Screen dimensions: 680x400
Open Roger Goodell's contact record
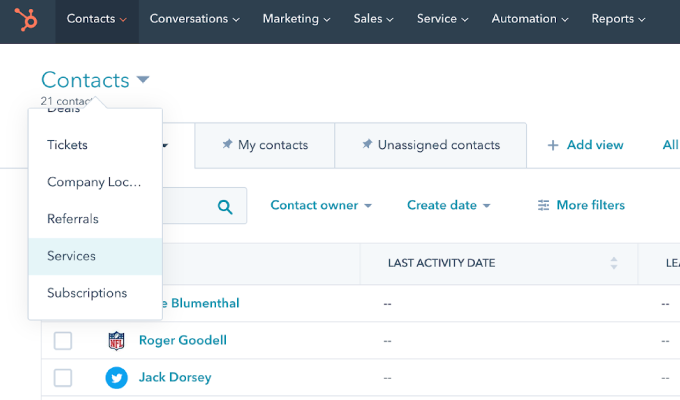(182, 341)
